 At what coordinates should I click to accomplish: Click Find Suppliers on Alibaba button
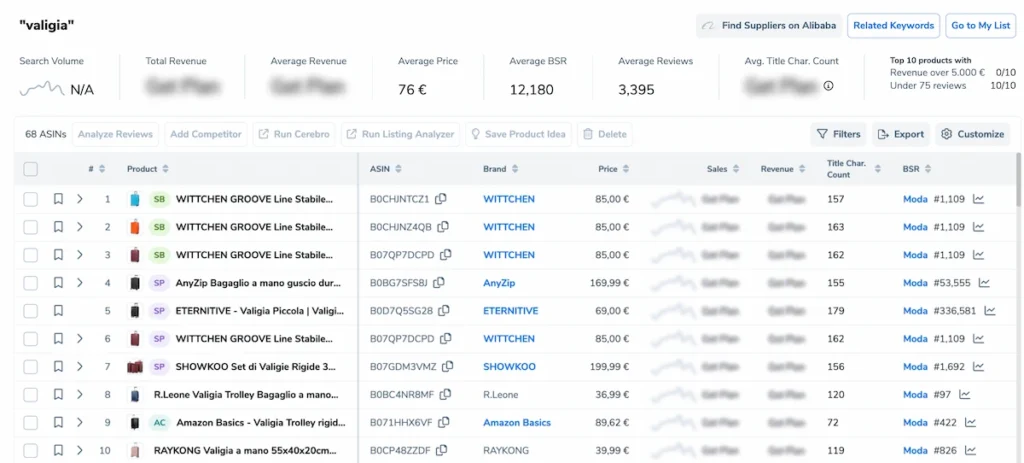point(769,25)
